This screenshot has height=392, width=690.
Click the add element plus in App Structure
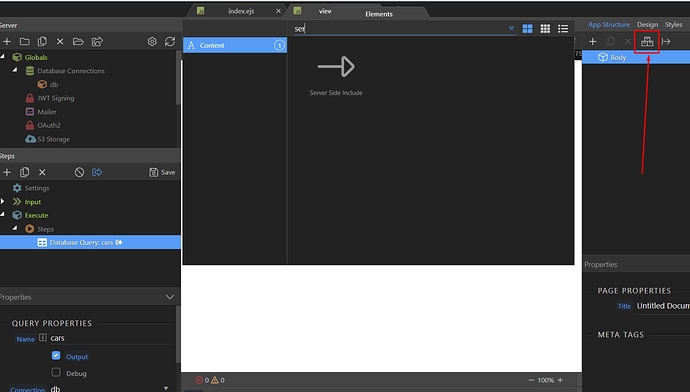593,41
